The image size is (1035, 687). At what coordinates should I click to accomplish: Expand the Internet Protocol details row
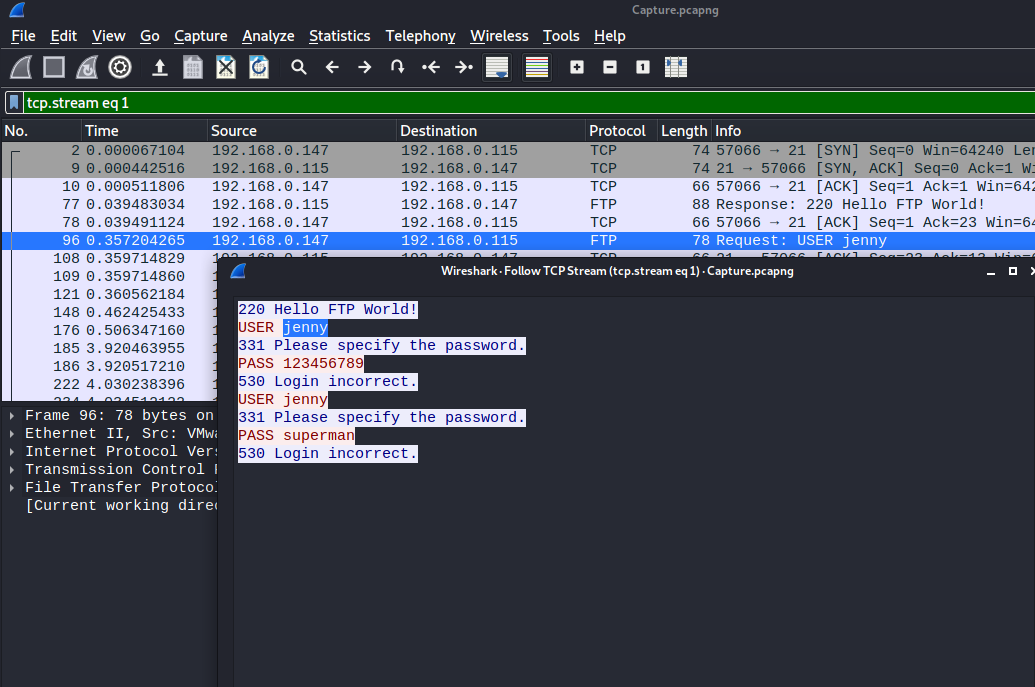pyautogui.click(x=12, y=451)
